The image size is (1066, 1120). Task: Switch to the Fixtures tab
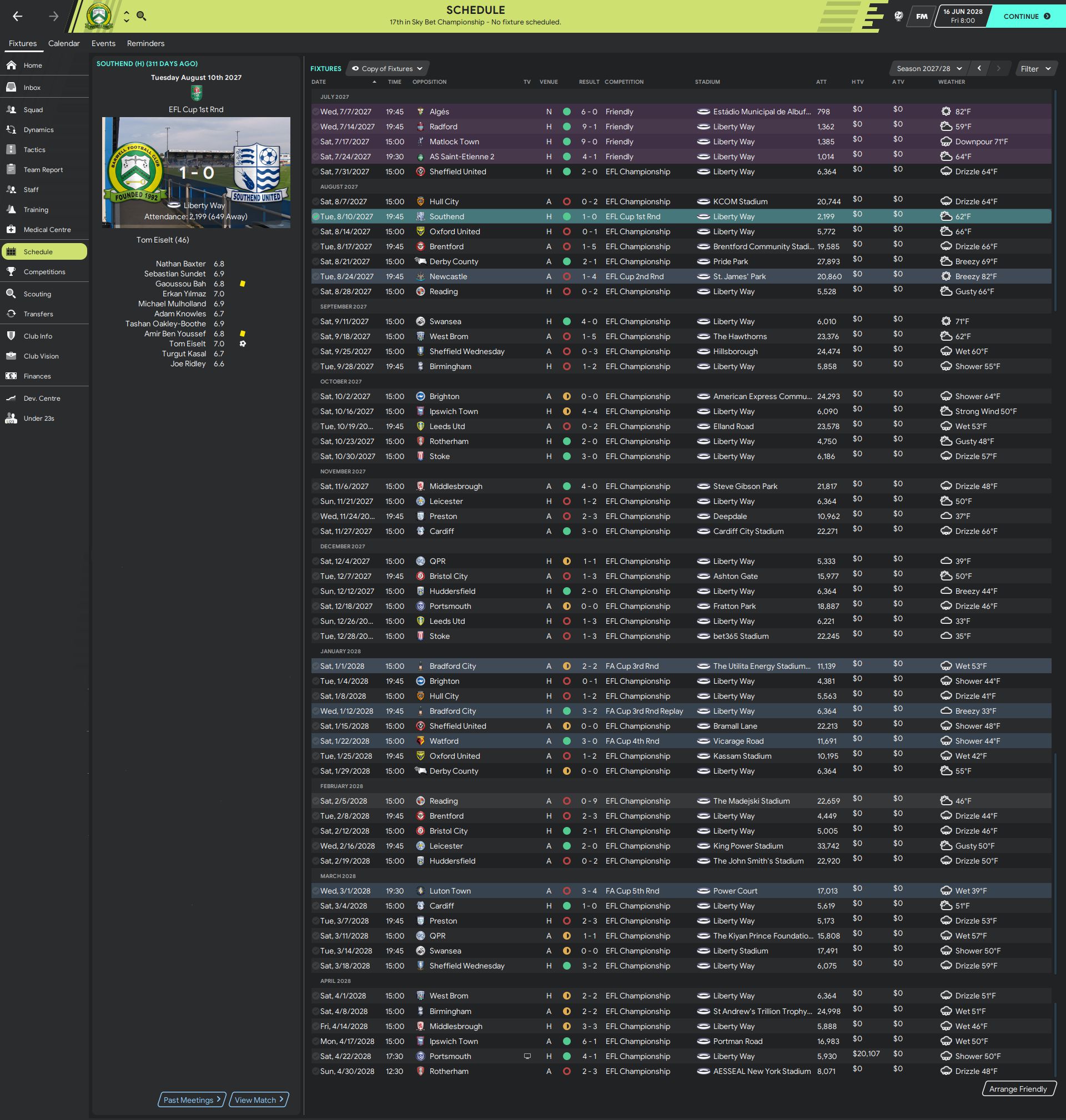coord(23,44)
